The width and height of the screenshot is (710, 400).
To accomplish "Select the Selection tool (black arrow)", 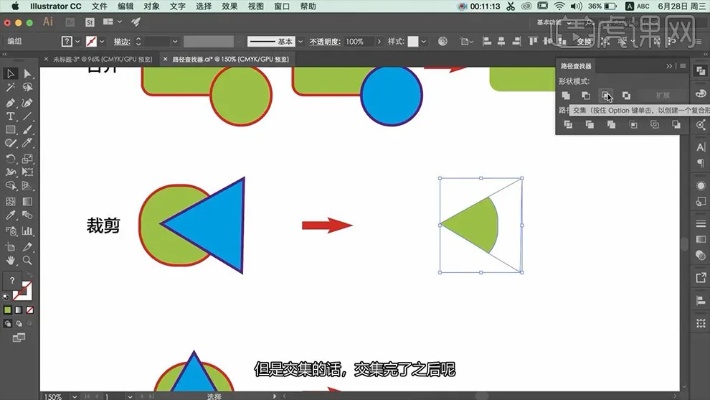I will click(x=10, y=73).
